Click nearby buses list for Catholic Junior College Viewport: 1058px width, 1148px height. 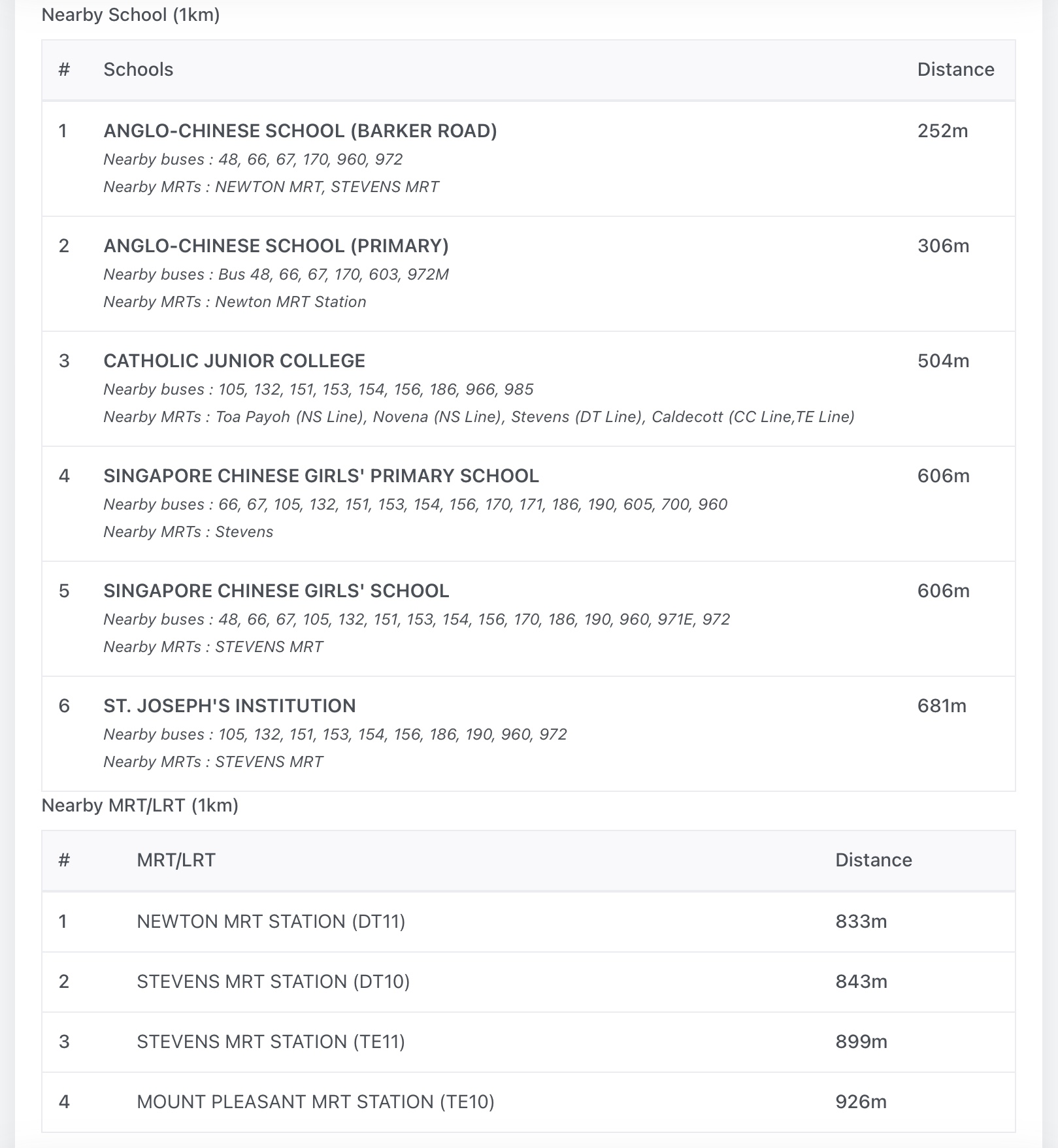click(318, 389)
